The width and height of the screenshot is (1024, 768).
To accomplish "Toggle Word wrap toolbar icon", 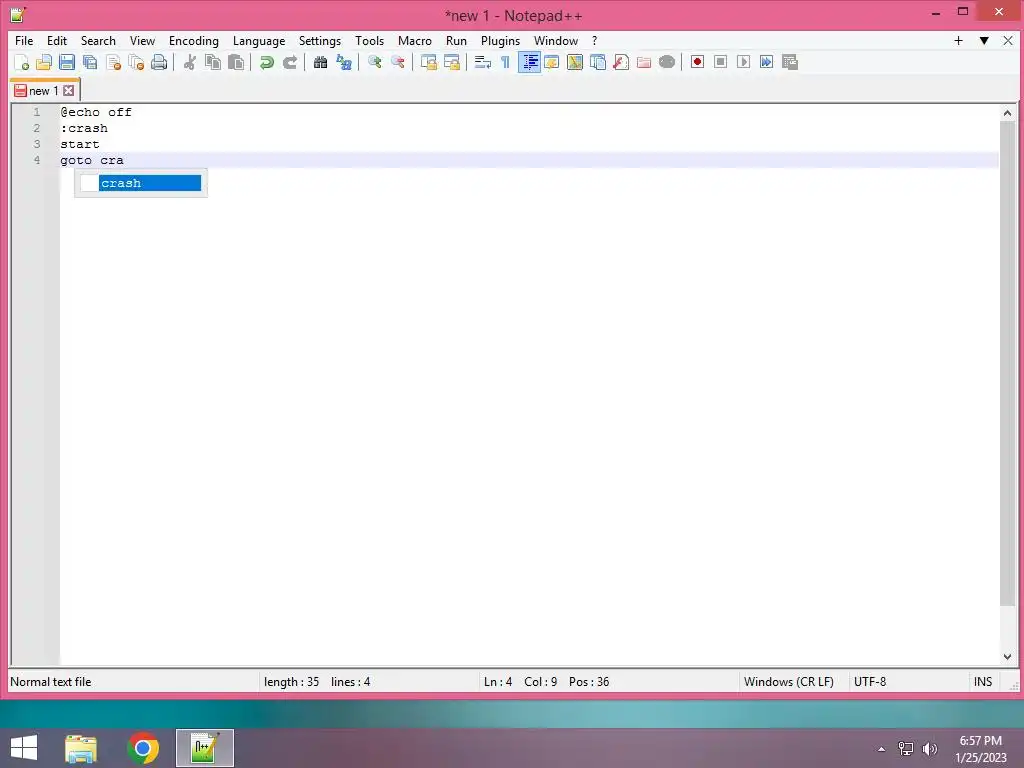I will 483,63.
